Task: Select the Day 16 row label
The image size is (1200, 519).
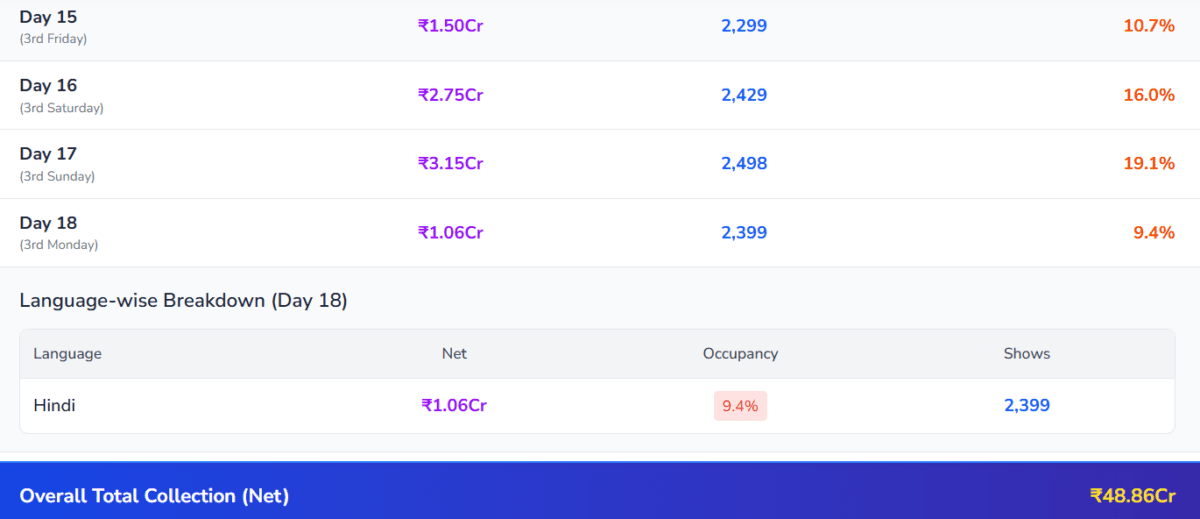Action: coord(48,86)
